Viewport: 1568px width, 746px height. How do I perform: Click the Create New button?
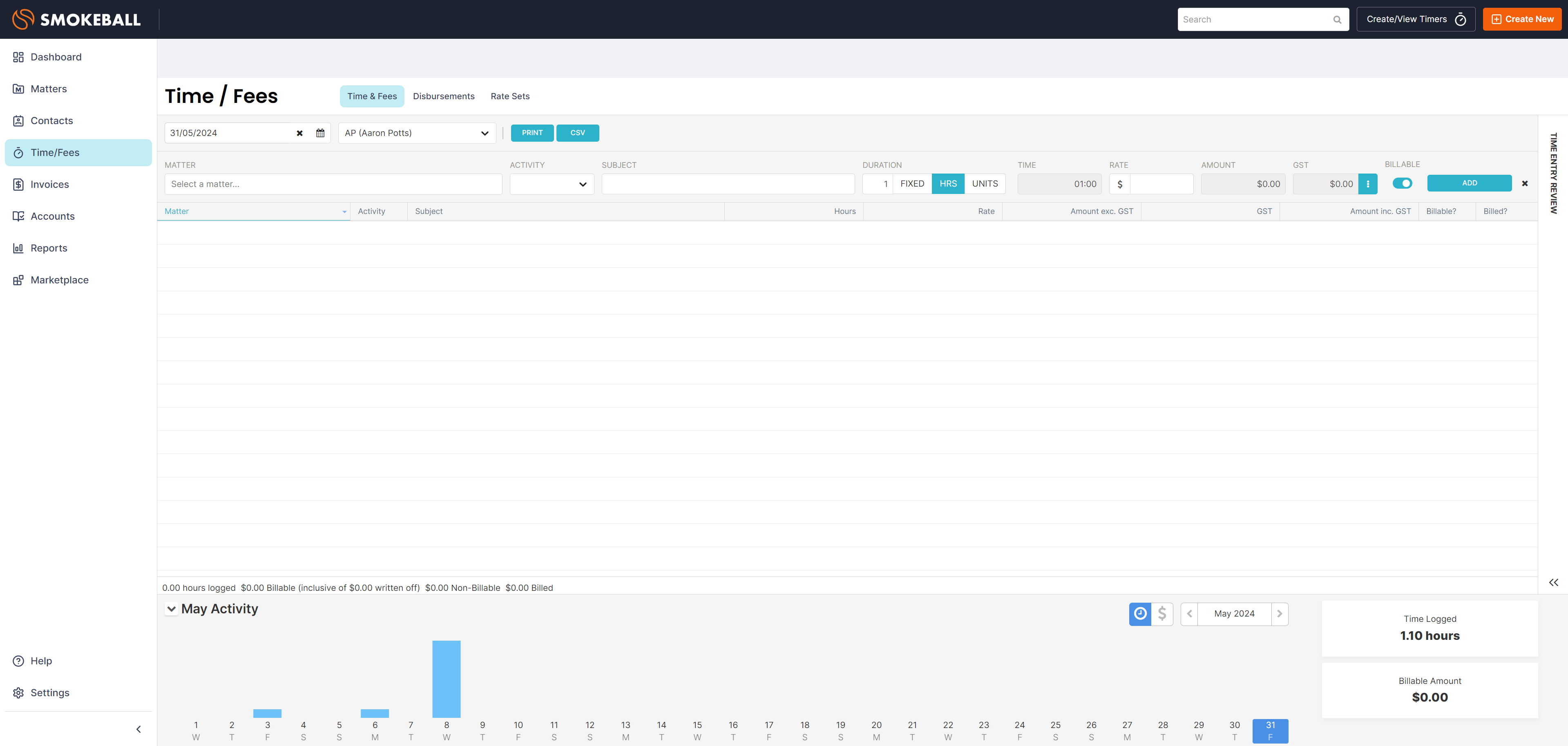[1522, 20]
